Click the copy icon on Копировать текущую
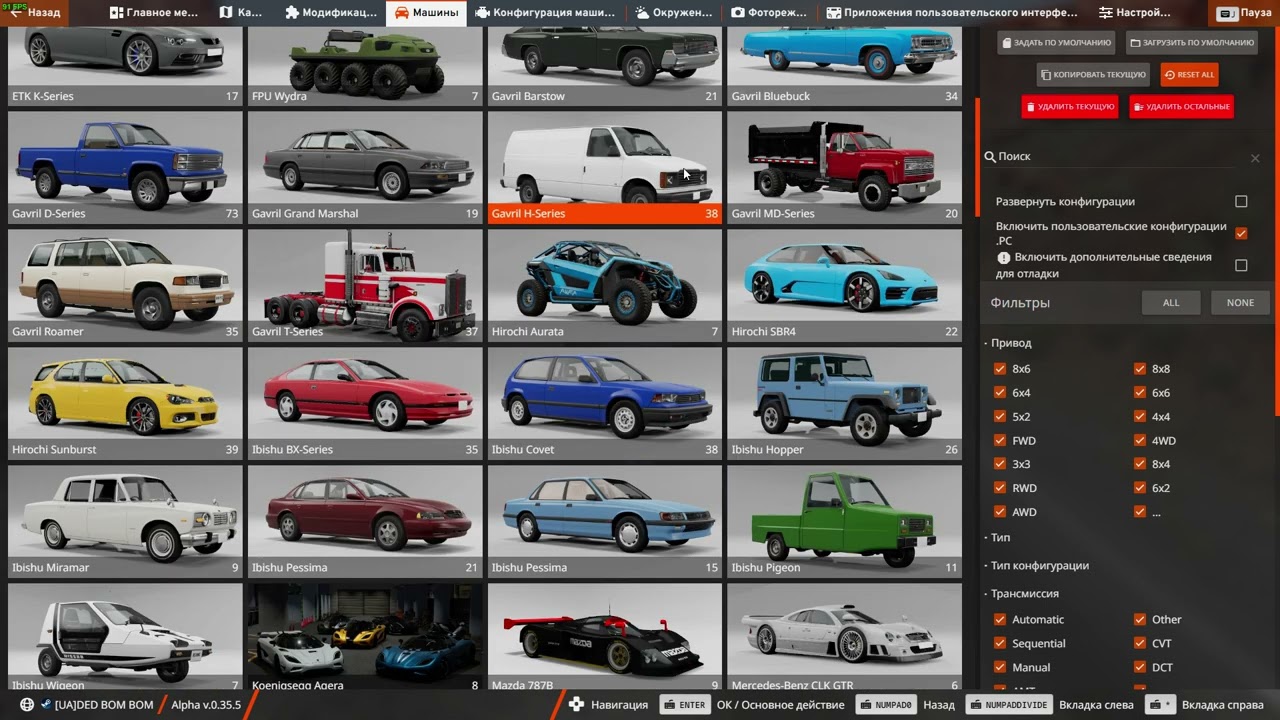 click(1045, 75)
